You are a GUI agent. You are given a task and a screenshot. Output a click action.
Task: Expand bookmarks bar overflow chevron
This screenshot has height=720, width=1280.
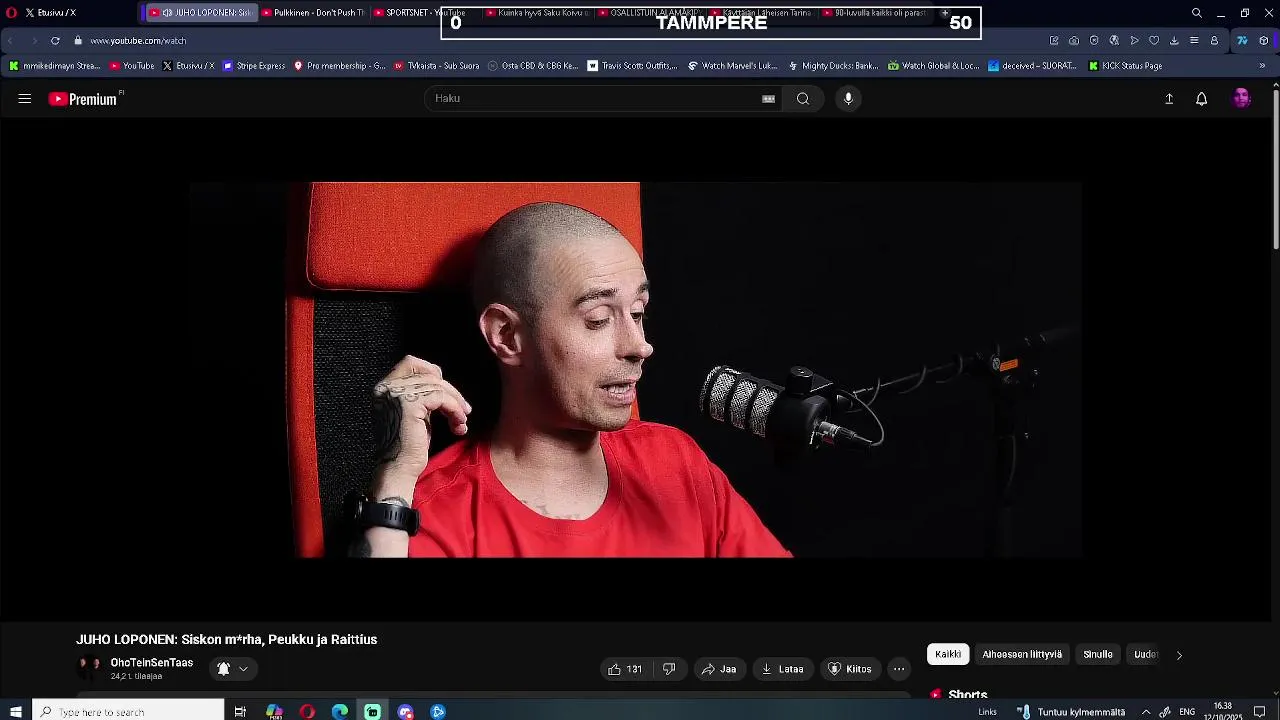tap(1262, 66)
